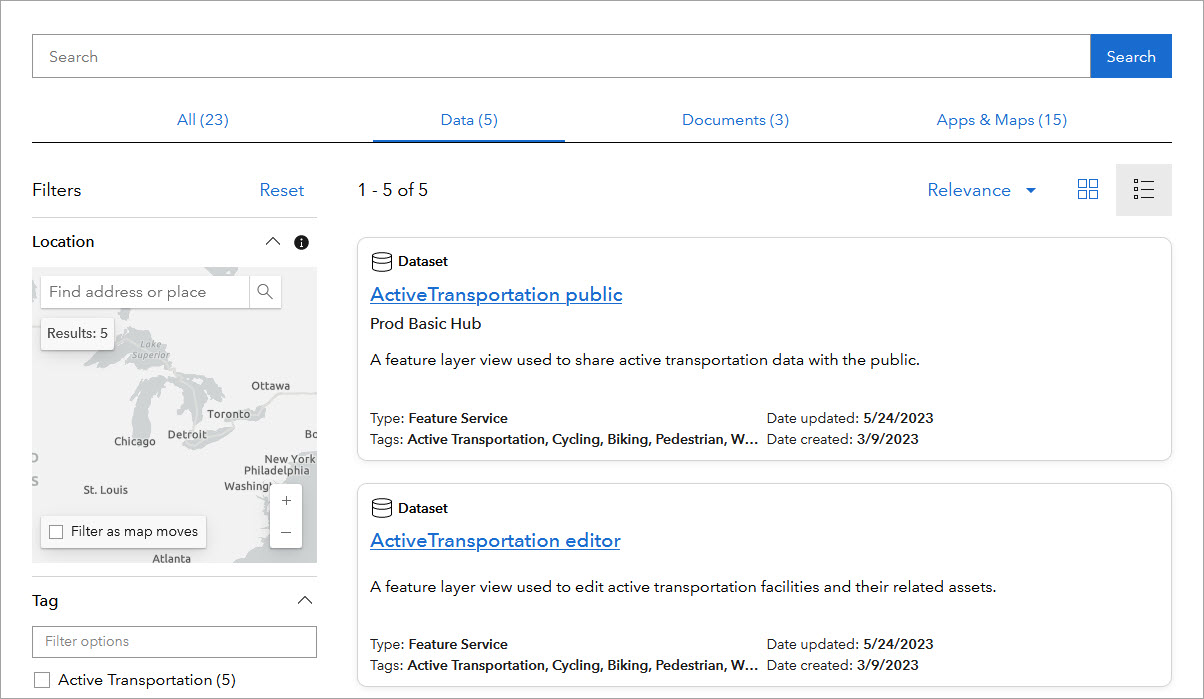Click the Find address or place field
Screen dimensions: 1204x699
coord(145,292)
